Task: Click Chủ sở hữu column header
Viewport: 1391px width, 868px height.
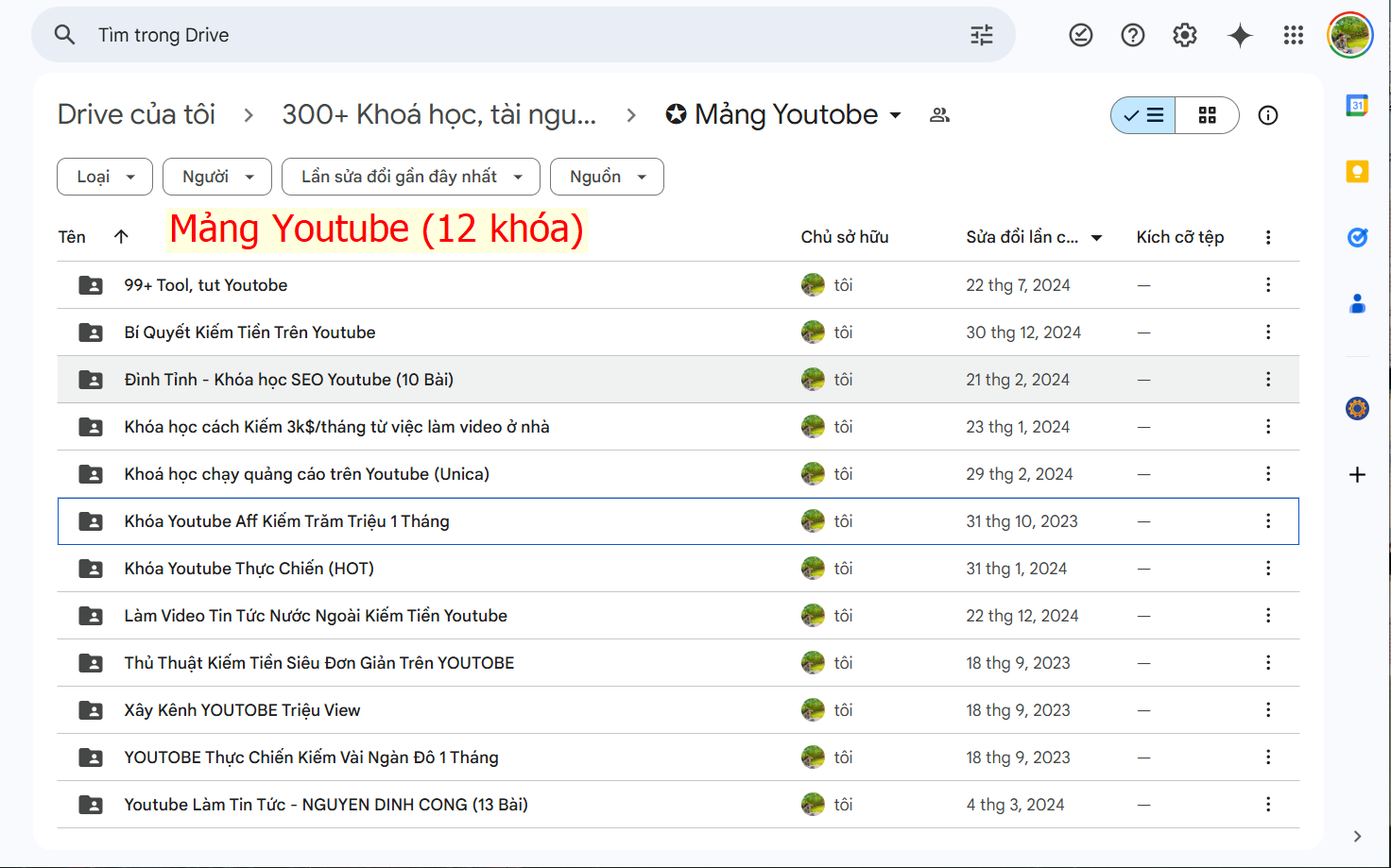Action: click(x=845, y=237)
